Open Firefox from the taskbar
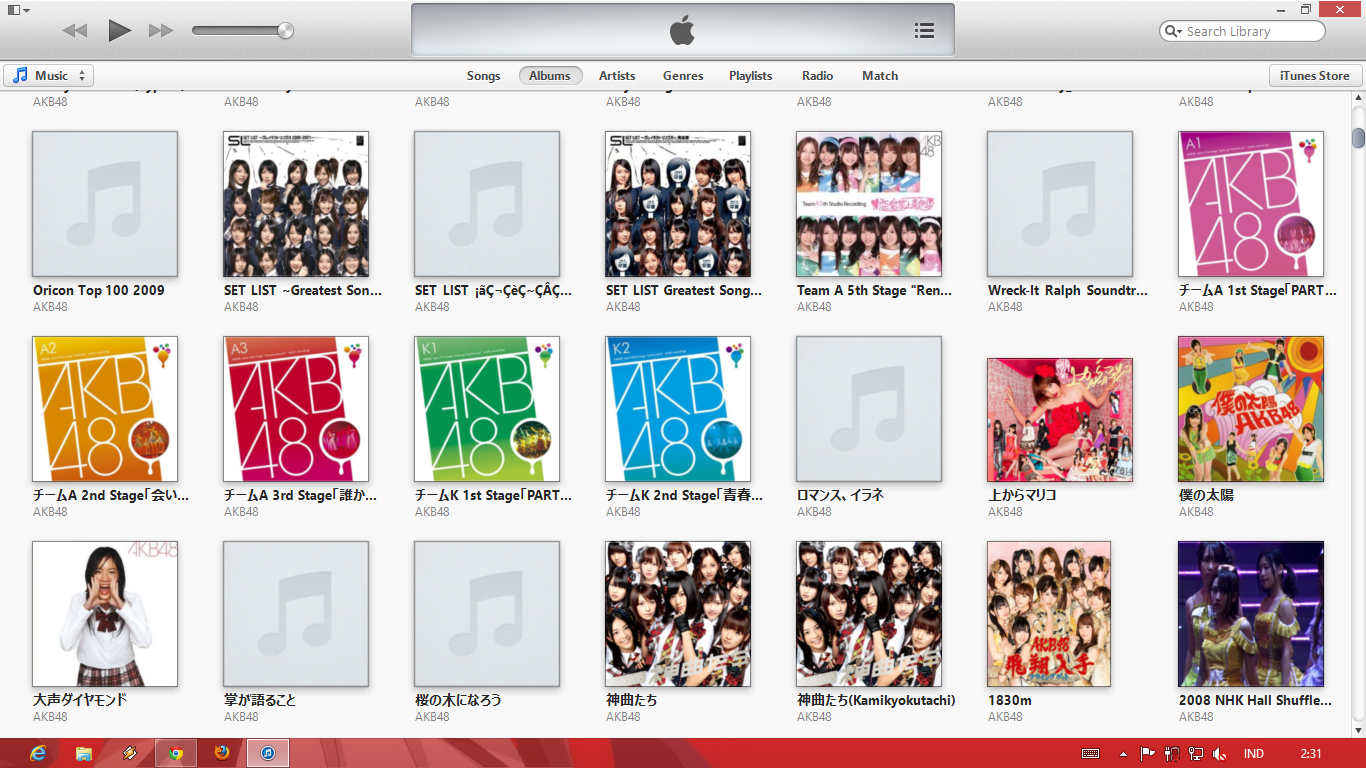 click(221, 753)
